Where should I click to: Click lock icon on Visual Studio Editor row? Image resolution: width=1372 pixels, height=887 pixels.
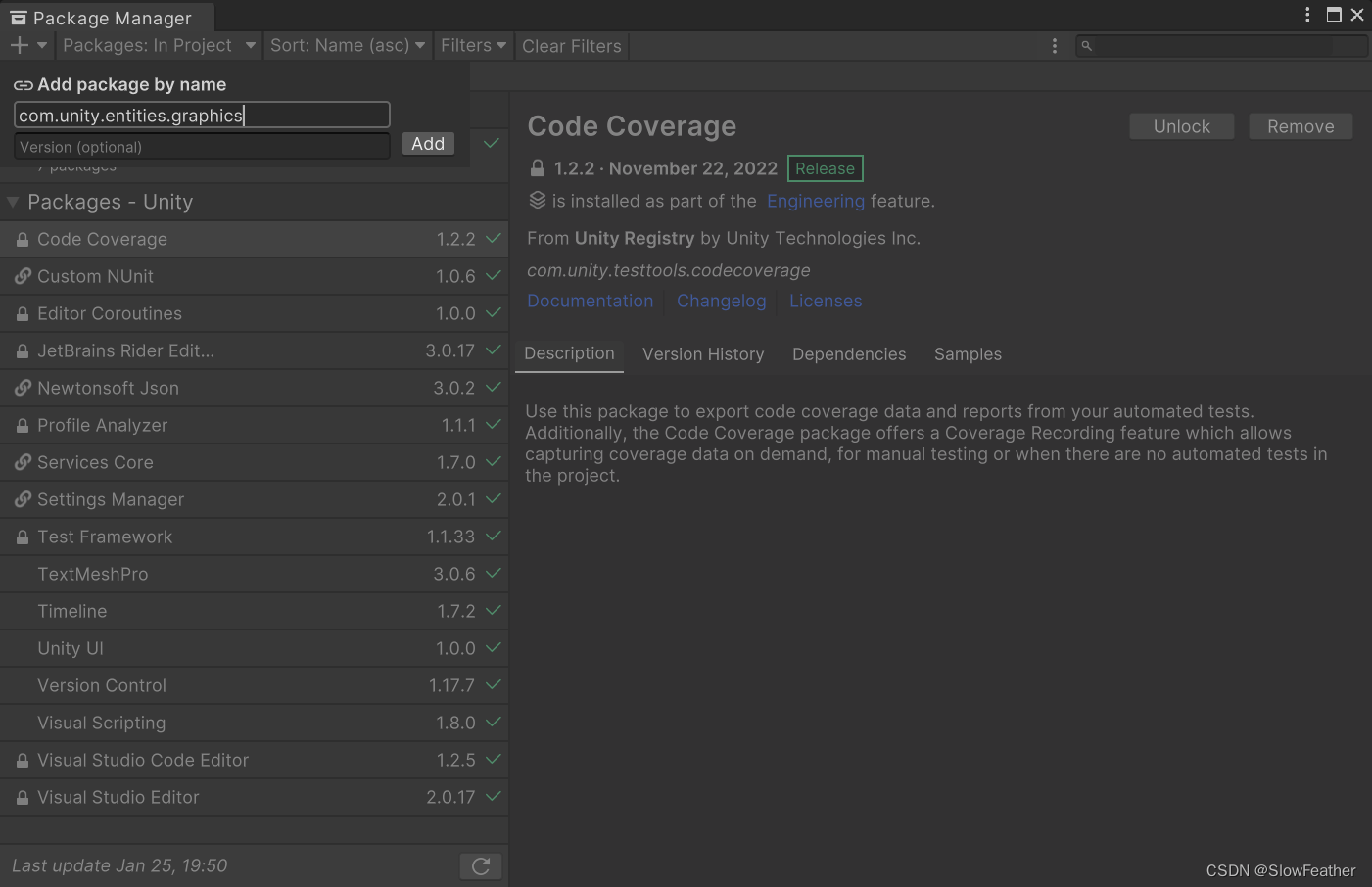click(23, 797)
